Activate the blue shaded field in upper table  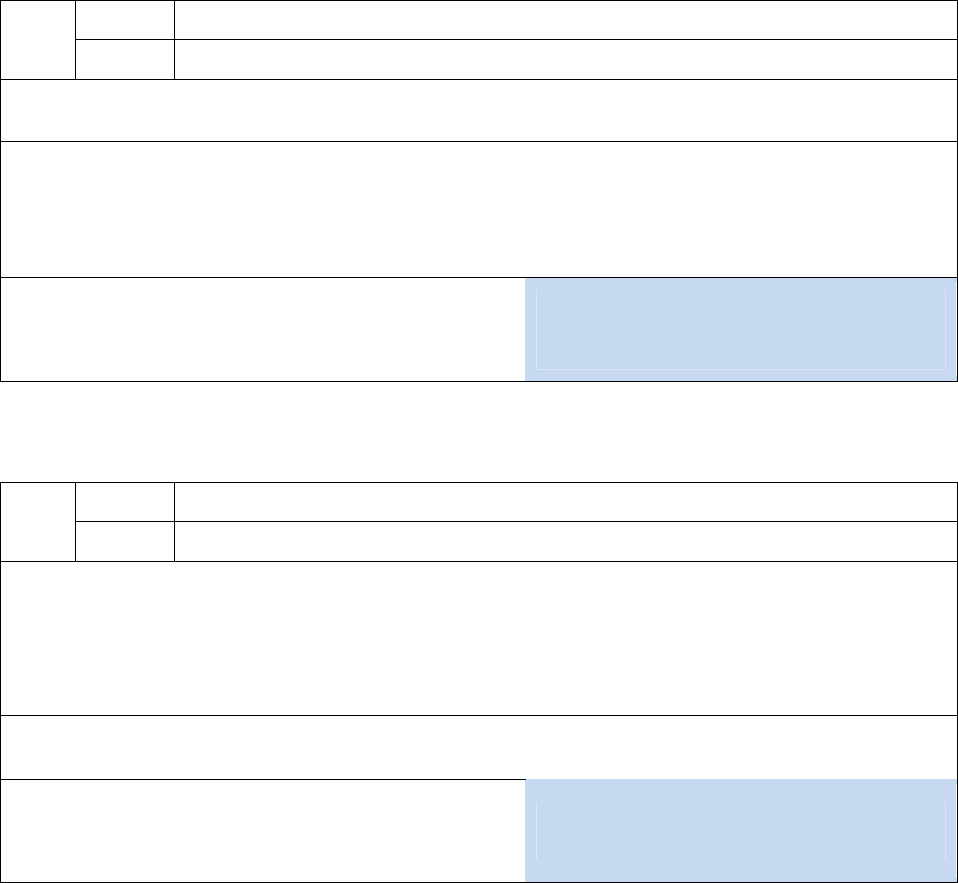(x=740, y=329)
